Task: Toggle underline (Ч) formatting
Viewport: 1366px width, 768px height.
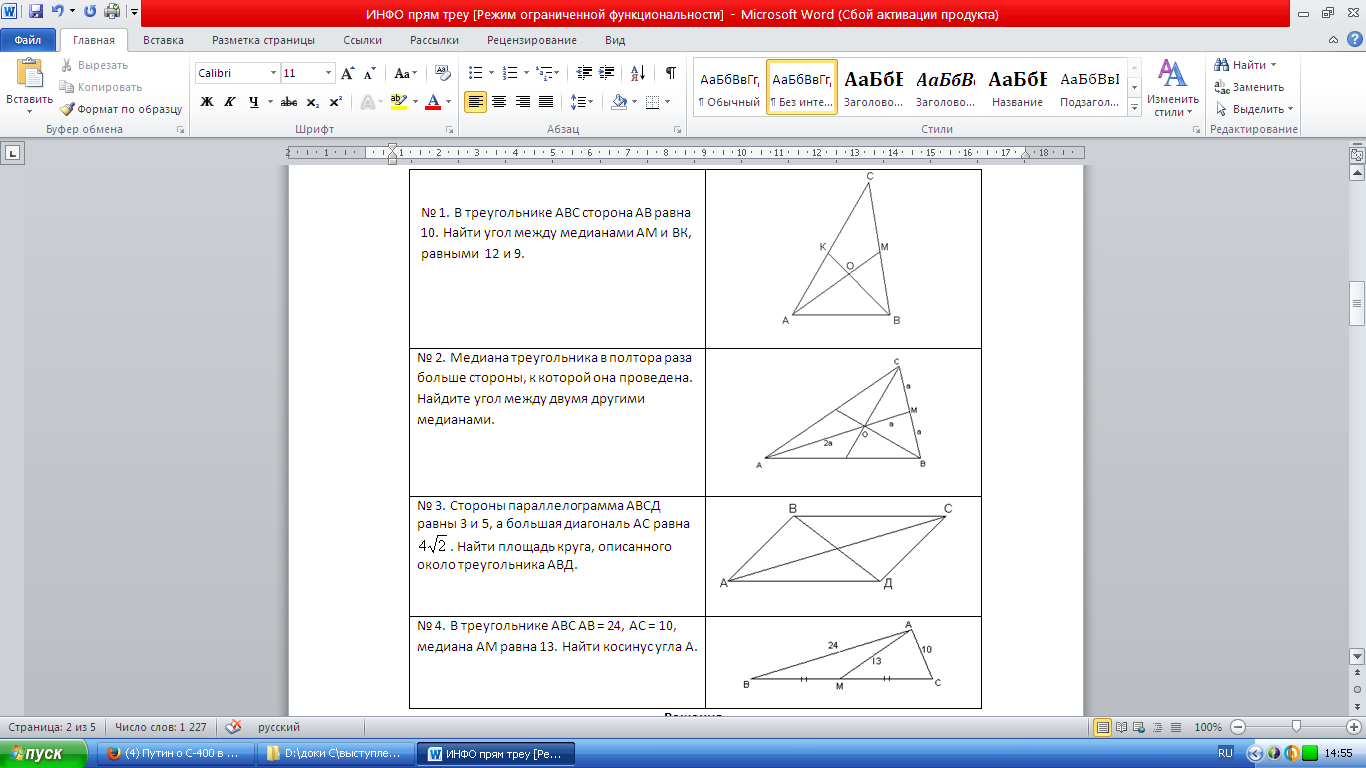Action: (253, 102)
